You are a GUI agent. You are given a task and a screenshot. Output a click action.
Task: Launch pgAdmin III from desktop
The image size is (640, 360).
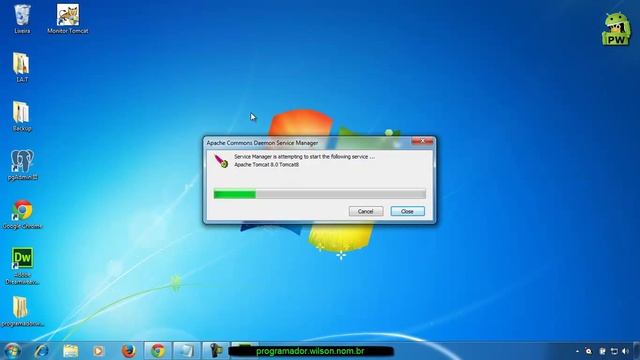[x=22, y=165]
